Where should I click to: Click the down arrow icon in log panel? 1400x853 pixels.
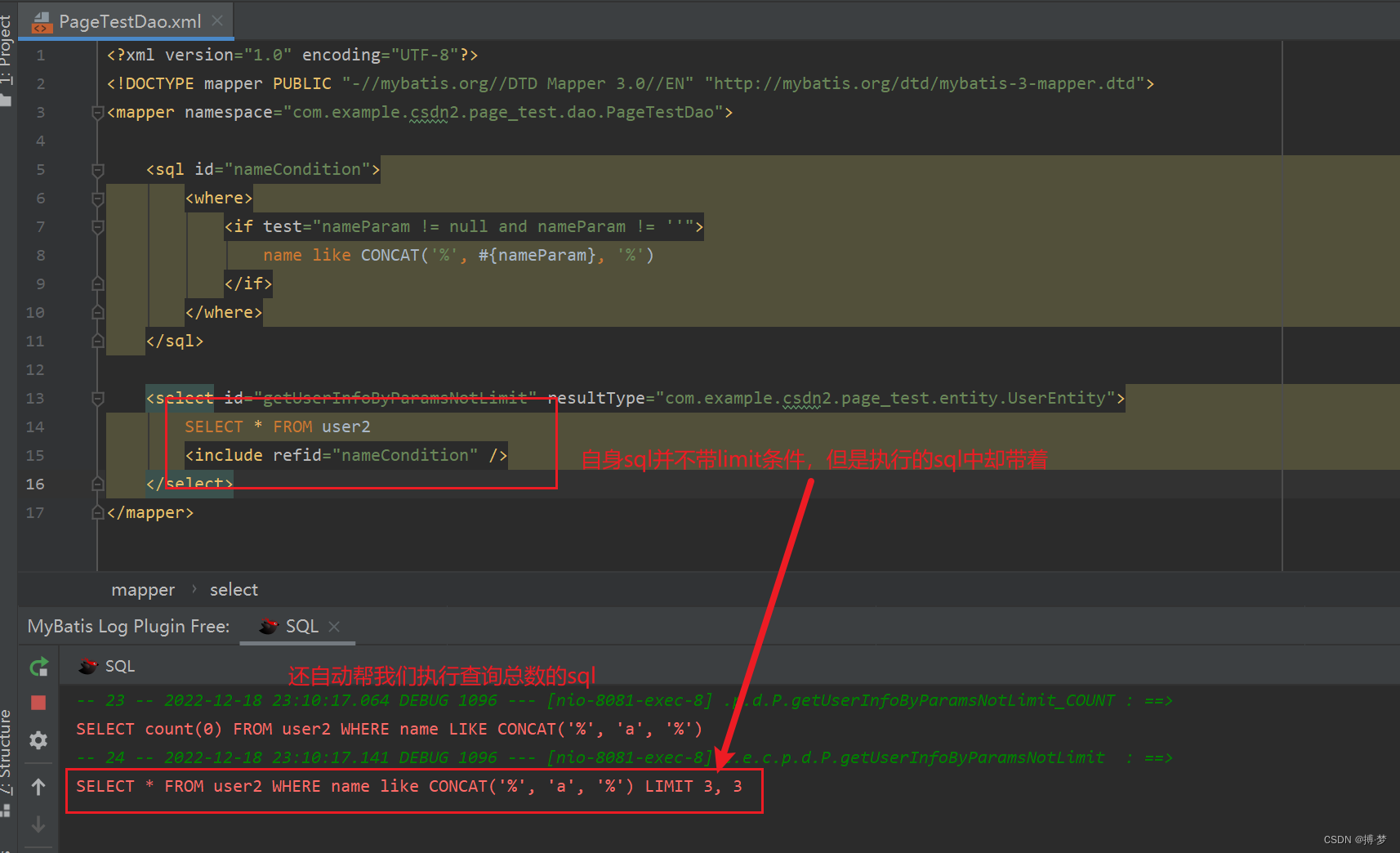38,824
